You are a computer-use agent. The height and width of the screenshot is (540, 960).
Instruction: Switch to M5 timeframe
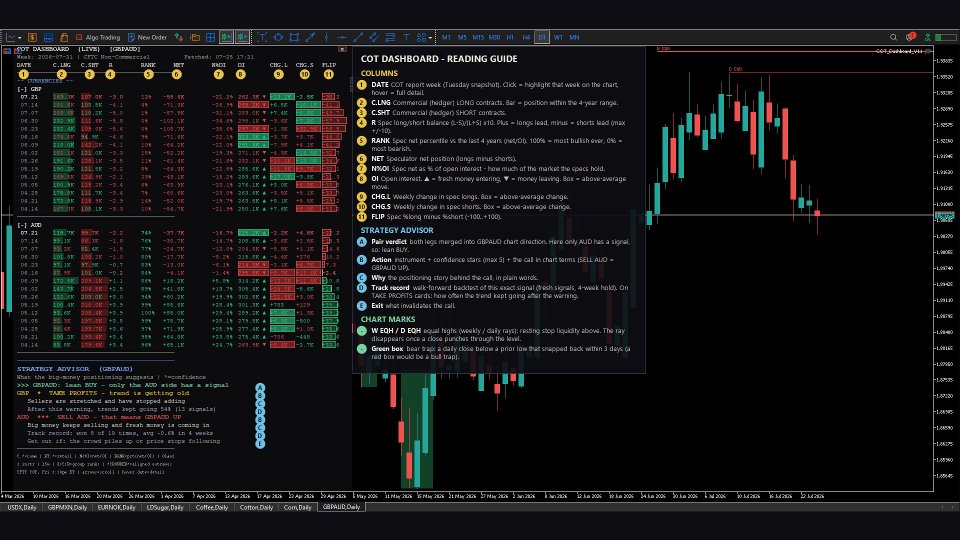point(462,37)
